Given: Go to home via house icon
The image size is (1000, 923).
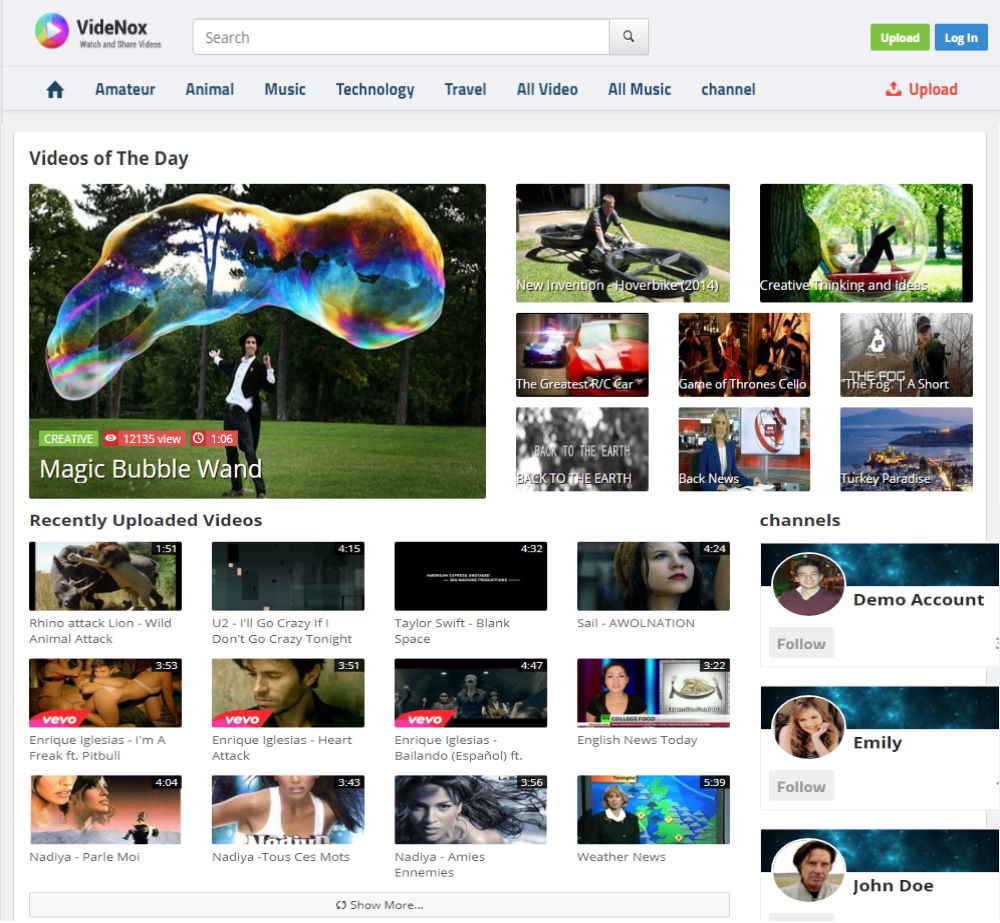Looking at the screenshot, I should [55, 89].
